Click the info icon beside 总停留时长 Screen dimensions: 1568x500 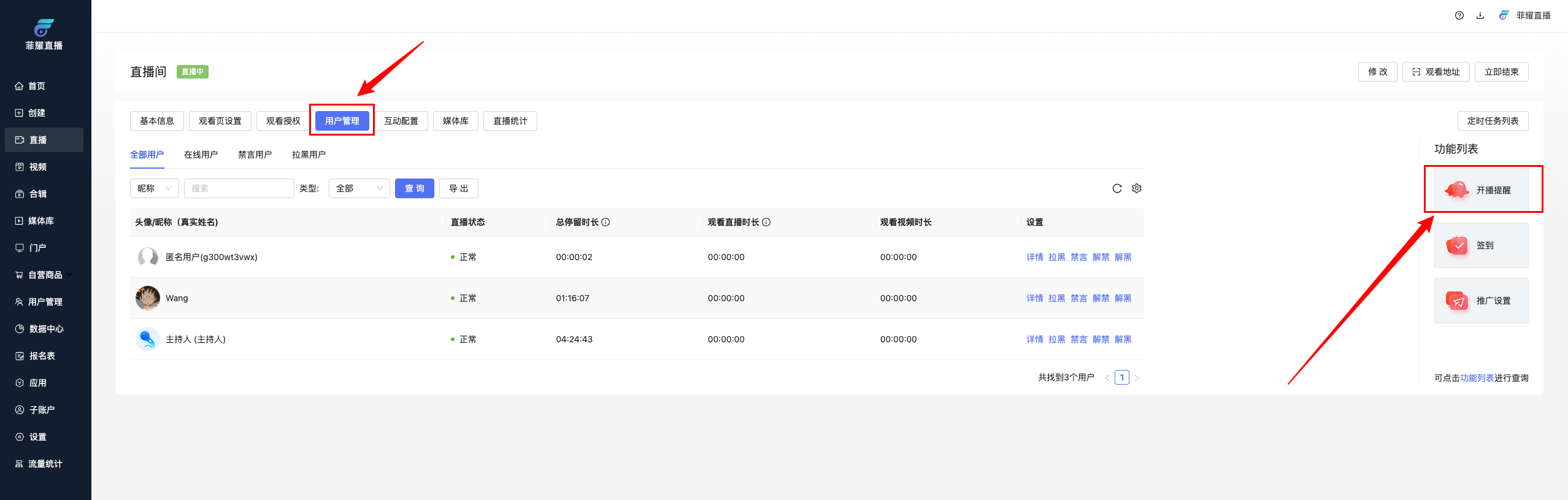(605, 222)
